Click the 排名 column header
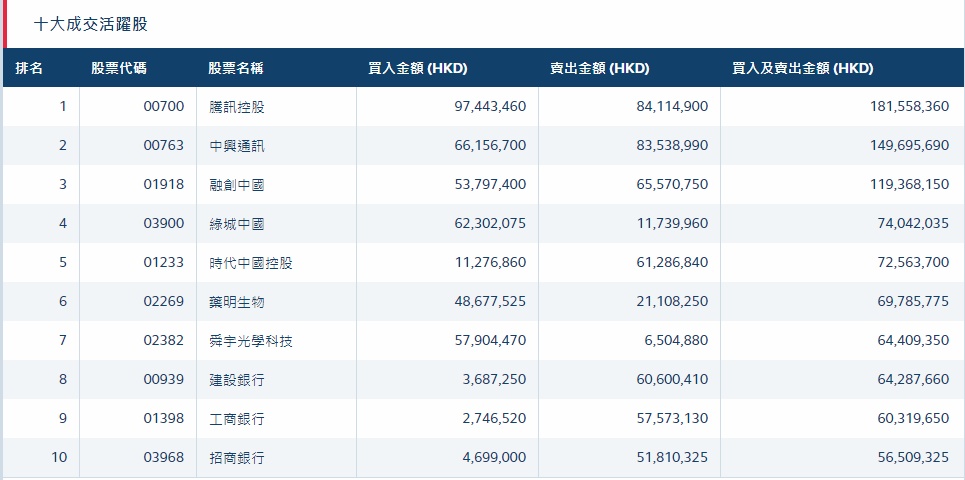The image size is (965, 480). [29, 68]
